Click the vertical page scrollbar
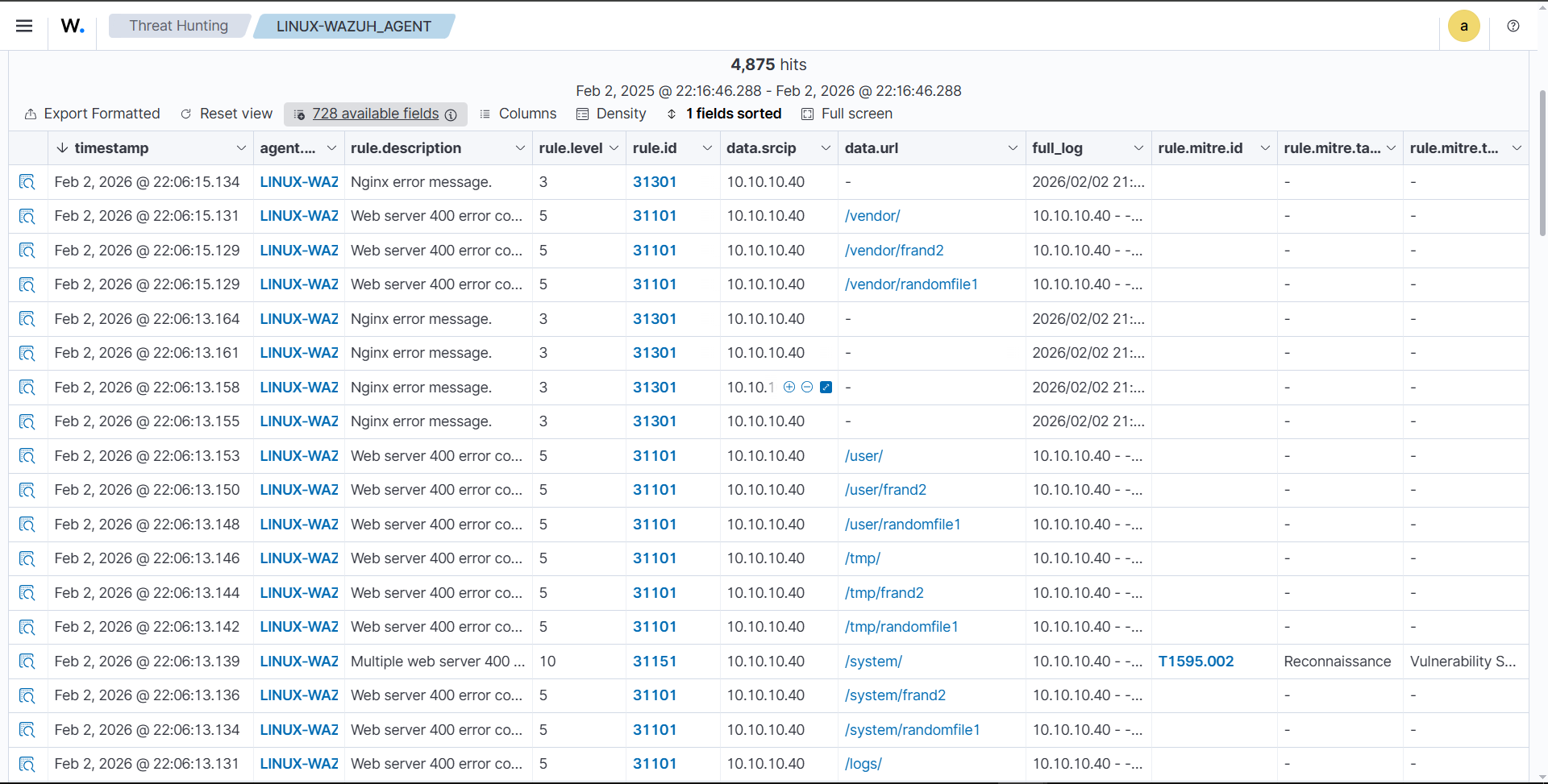The width and height of the screenshot is (1548, 784). (x=1542, y=161)
